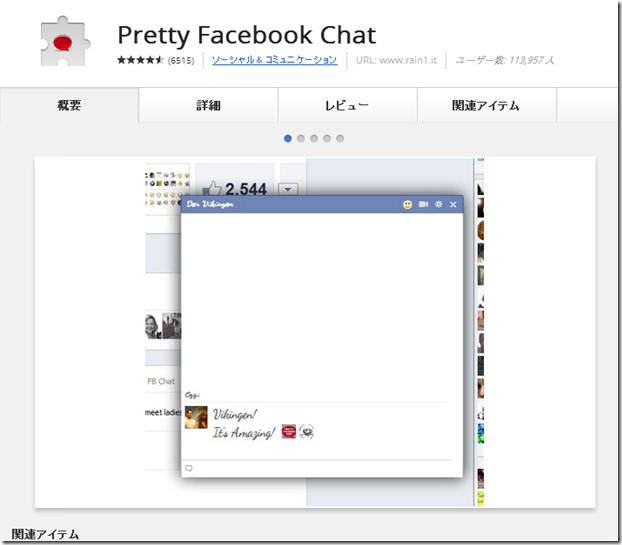Open the 詳細 tab
This screenshot has height=545, width=622.
click(x=208, y=105)
